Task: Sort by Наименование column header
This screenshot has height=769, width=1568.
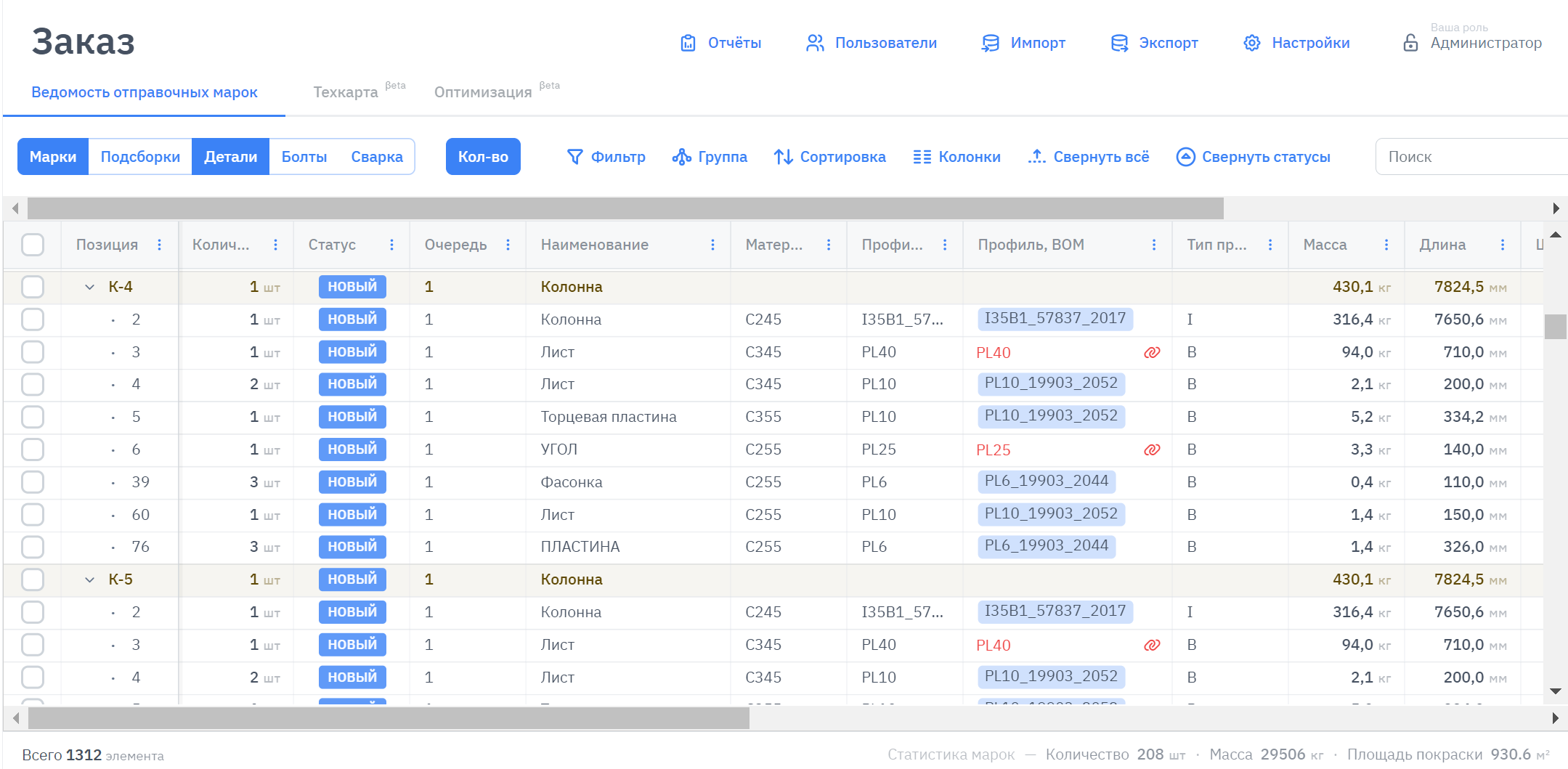Action: (594, 245)
